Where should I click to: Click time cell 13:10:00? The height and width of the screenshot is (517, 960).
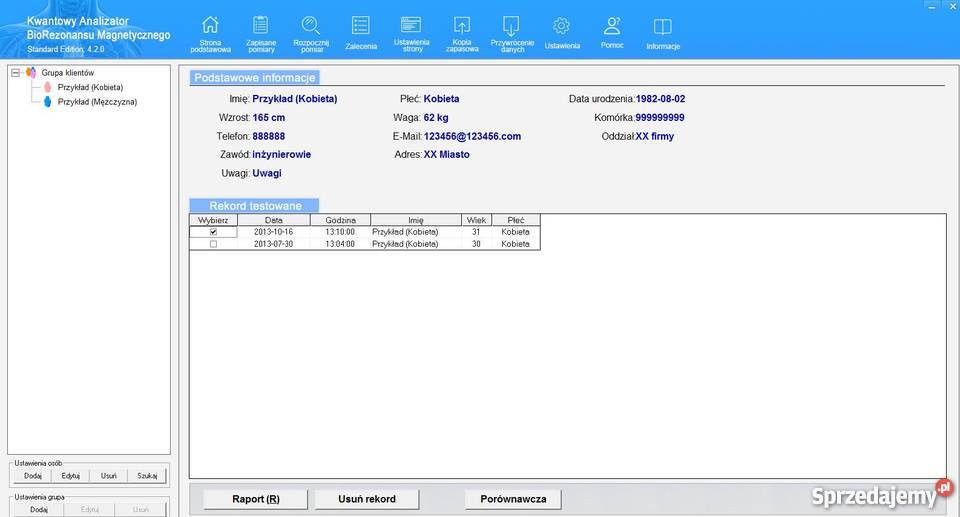coord(340,232)
